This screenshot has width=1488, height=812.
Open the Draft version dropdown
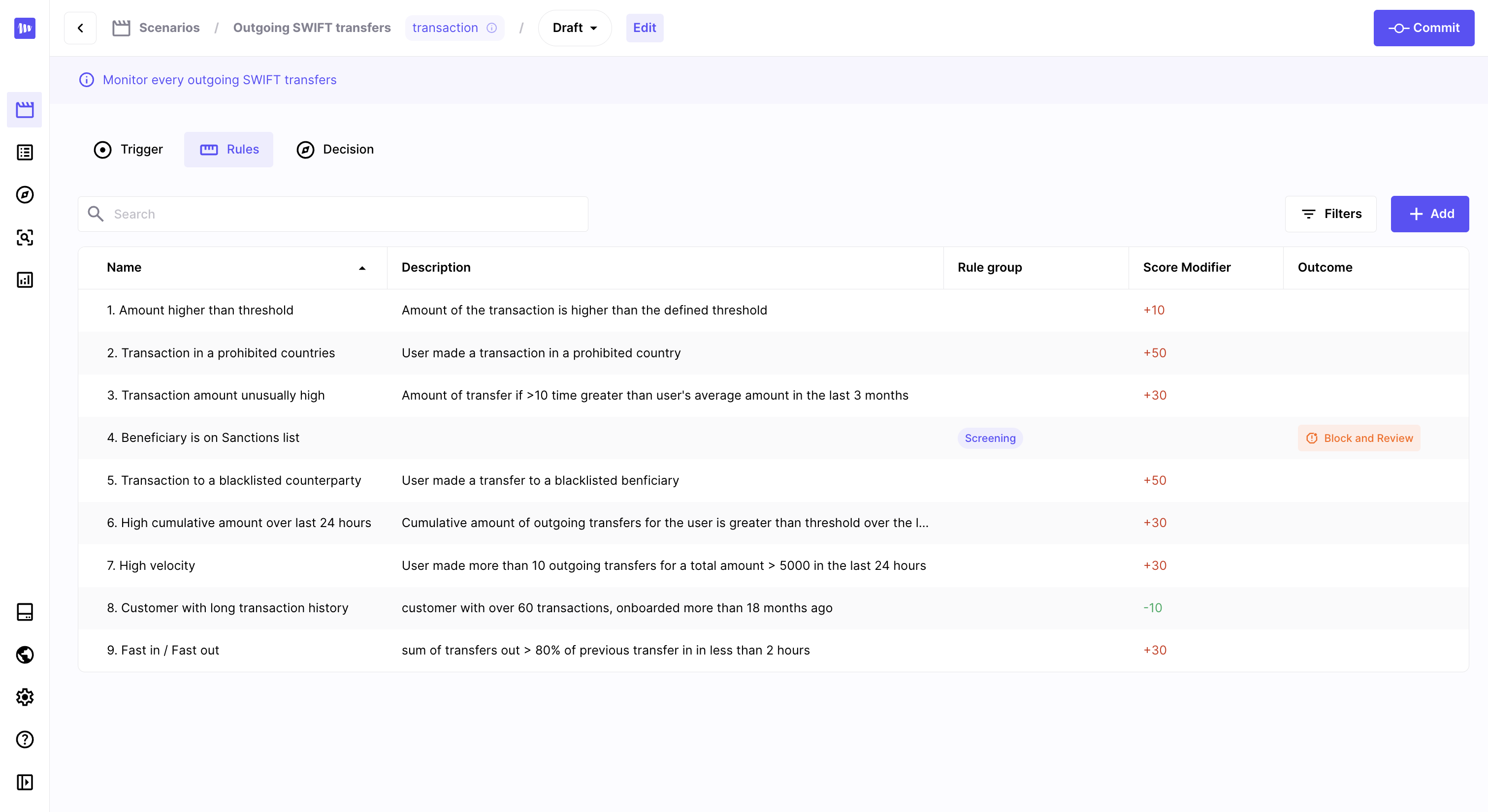574,28
